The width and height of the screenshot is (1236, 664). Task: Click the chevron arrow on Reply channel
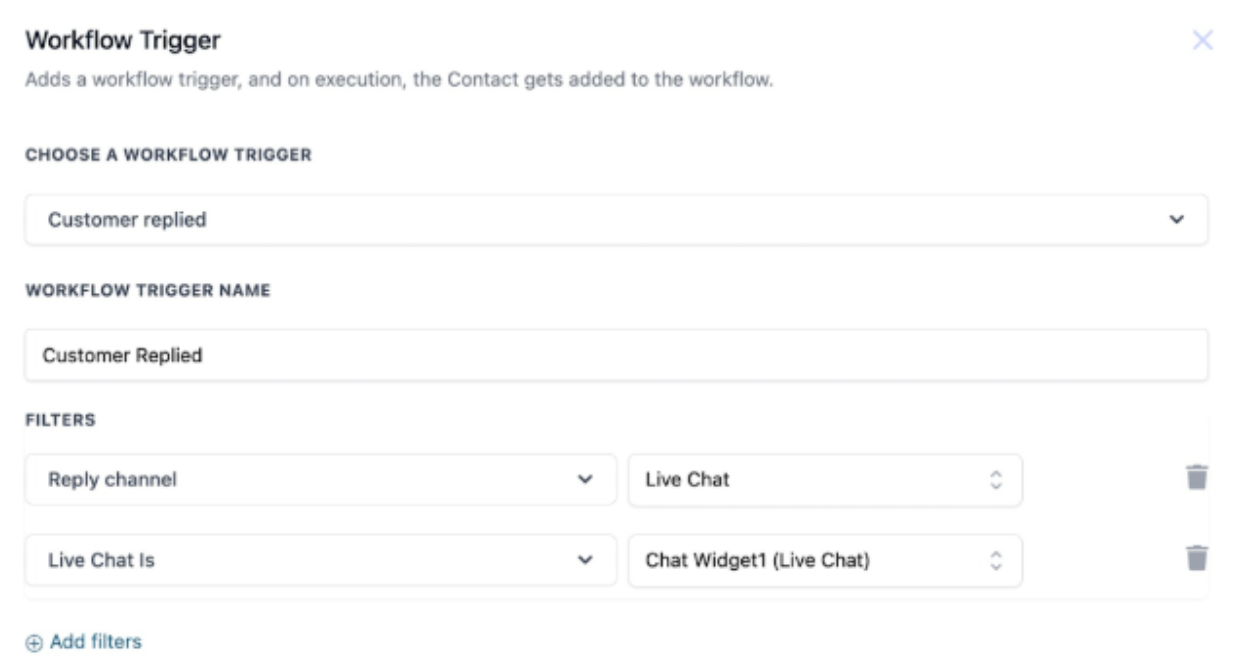586,480
